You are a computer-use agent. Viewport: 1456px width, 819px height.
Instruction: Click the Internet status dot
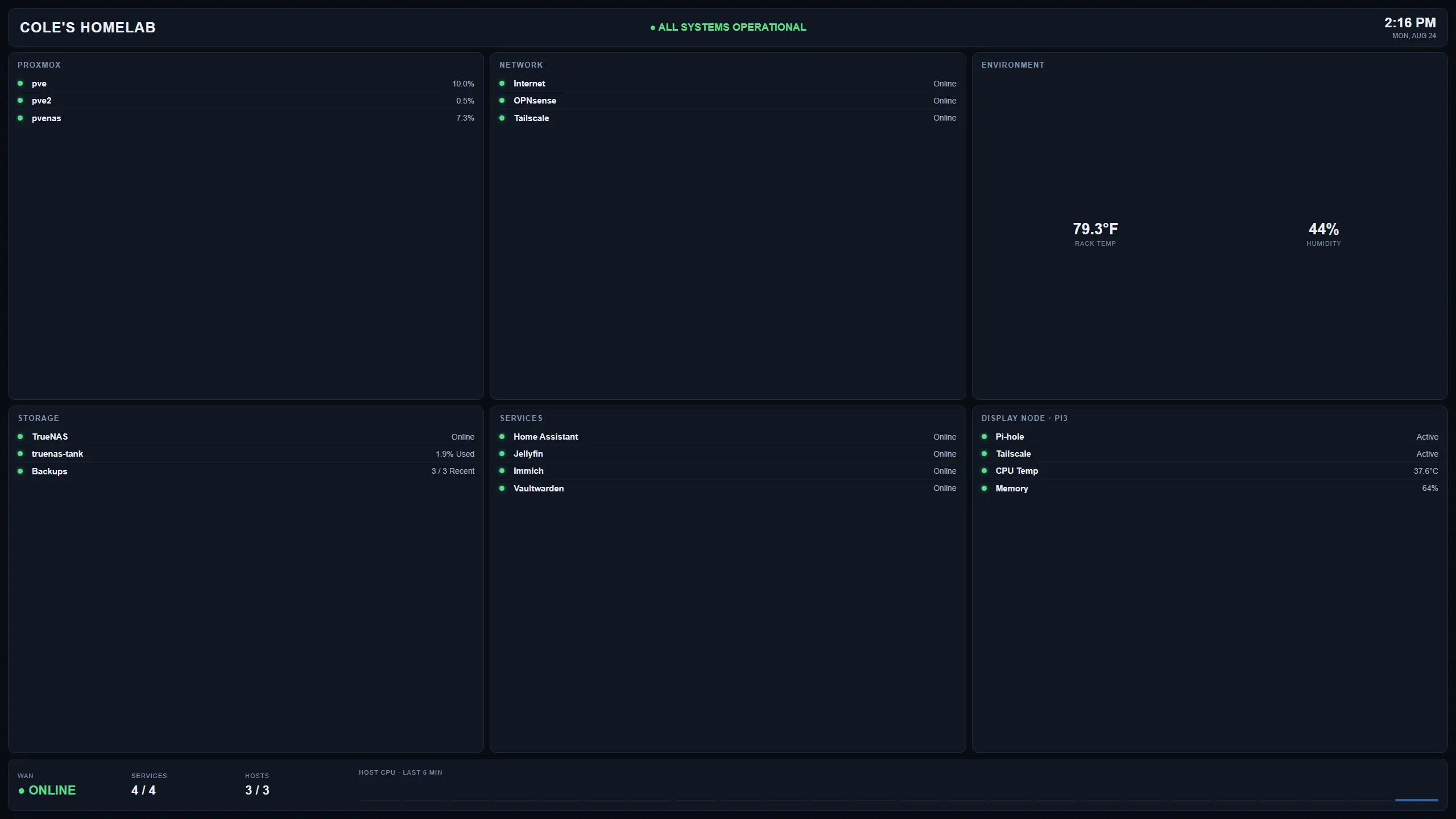[502, 84]
